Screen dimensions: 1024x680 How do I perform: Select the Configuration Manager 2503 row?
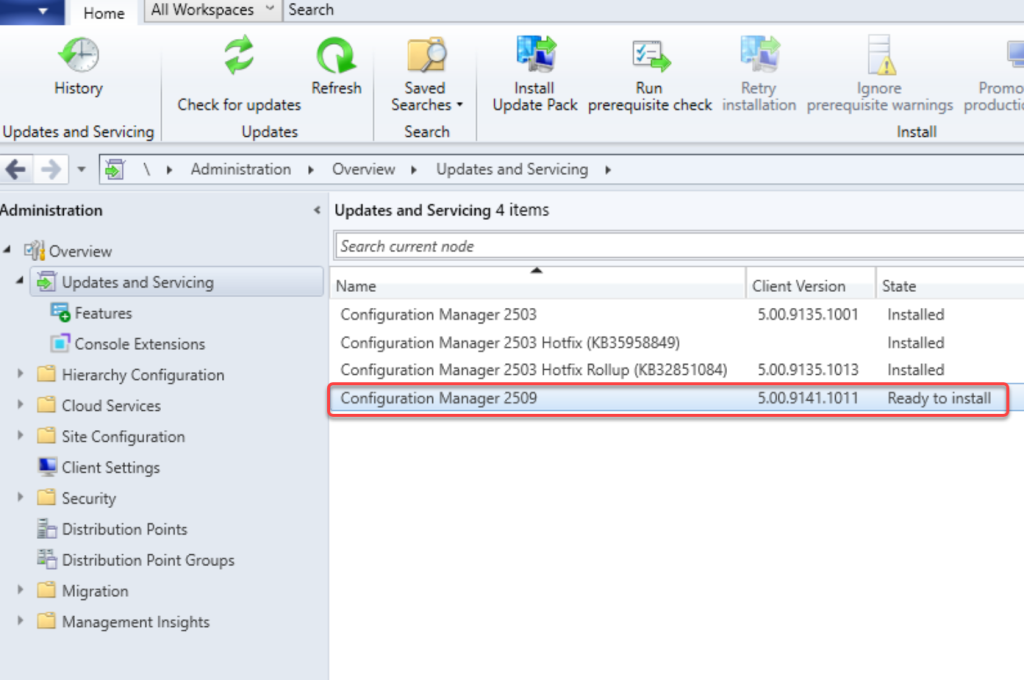(677, 314)
